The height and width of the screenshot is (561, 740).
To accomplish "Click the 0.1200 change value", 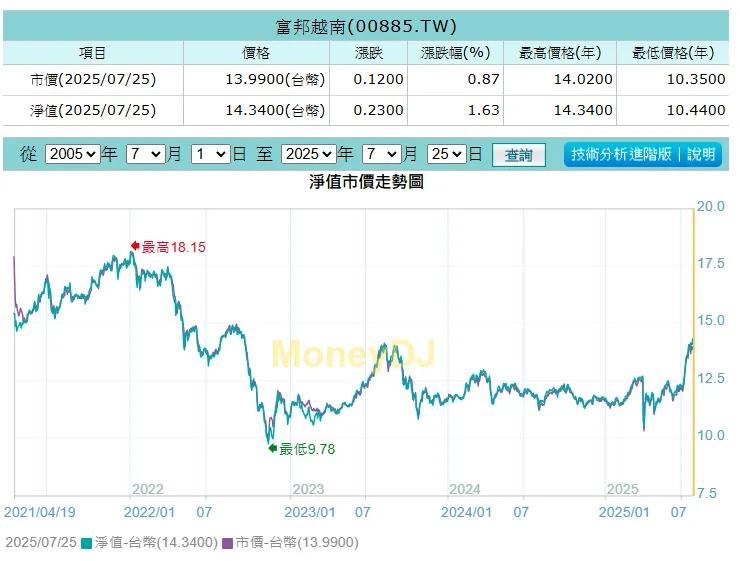I will point(378,79).
